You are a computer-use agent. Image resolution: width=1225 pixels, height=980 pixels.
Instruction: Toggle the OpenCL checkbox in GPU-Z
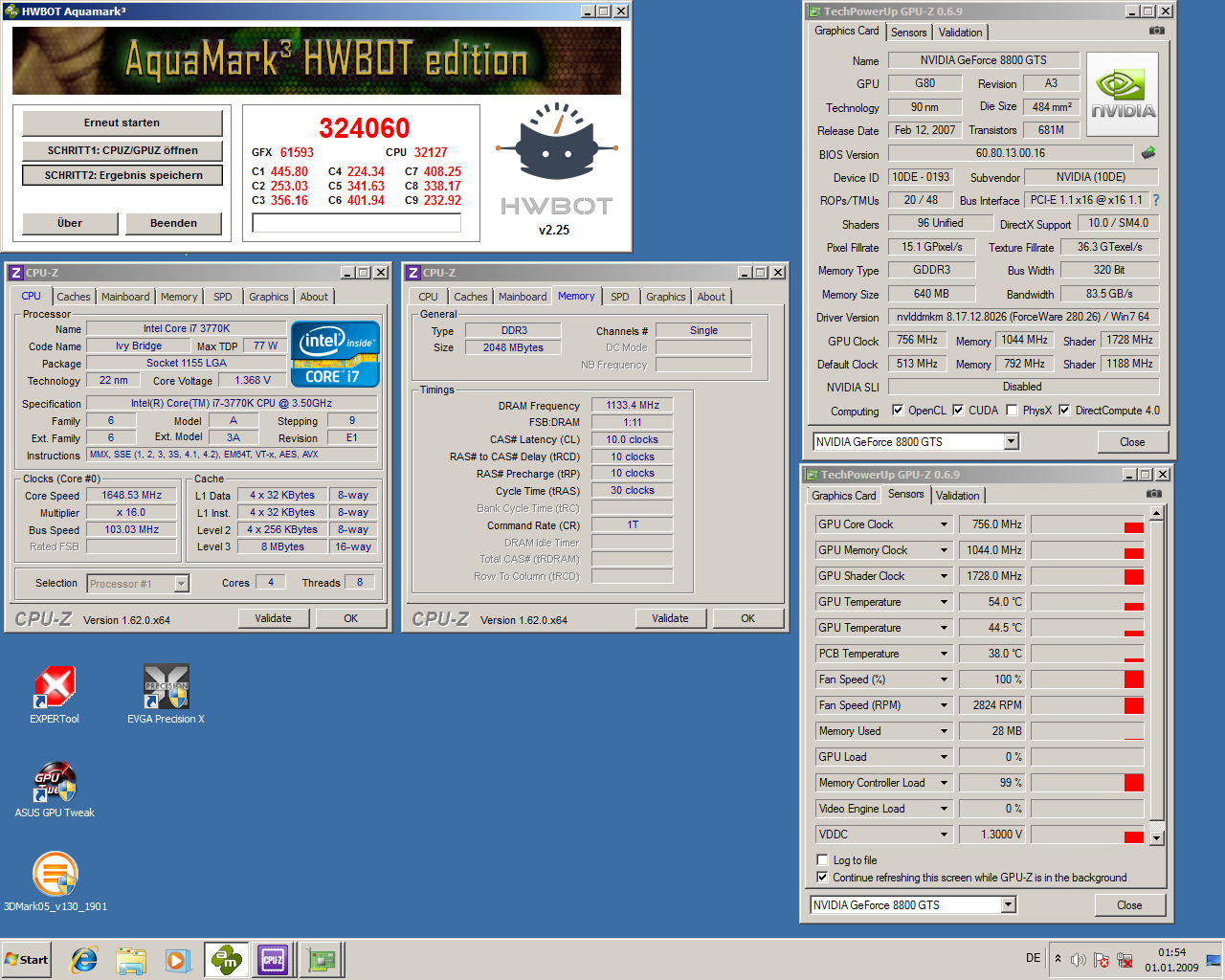898,410
